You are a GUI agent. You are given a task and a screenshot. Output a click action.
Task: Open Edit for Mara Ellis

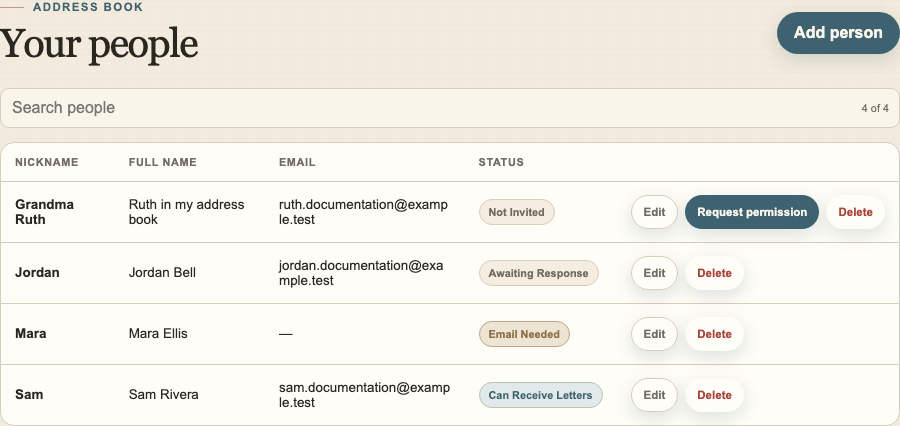(654, 334)
